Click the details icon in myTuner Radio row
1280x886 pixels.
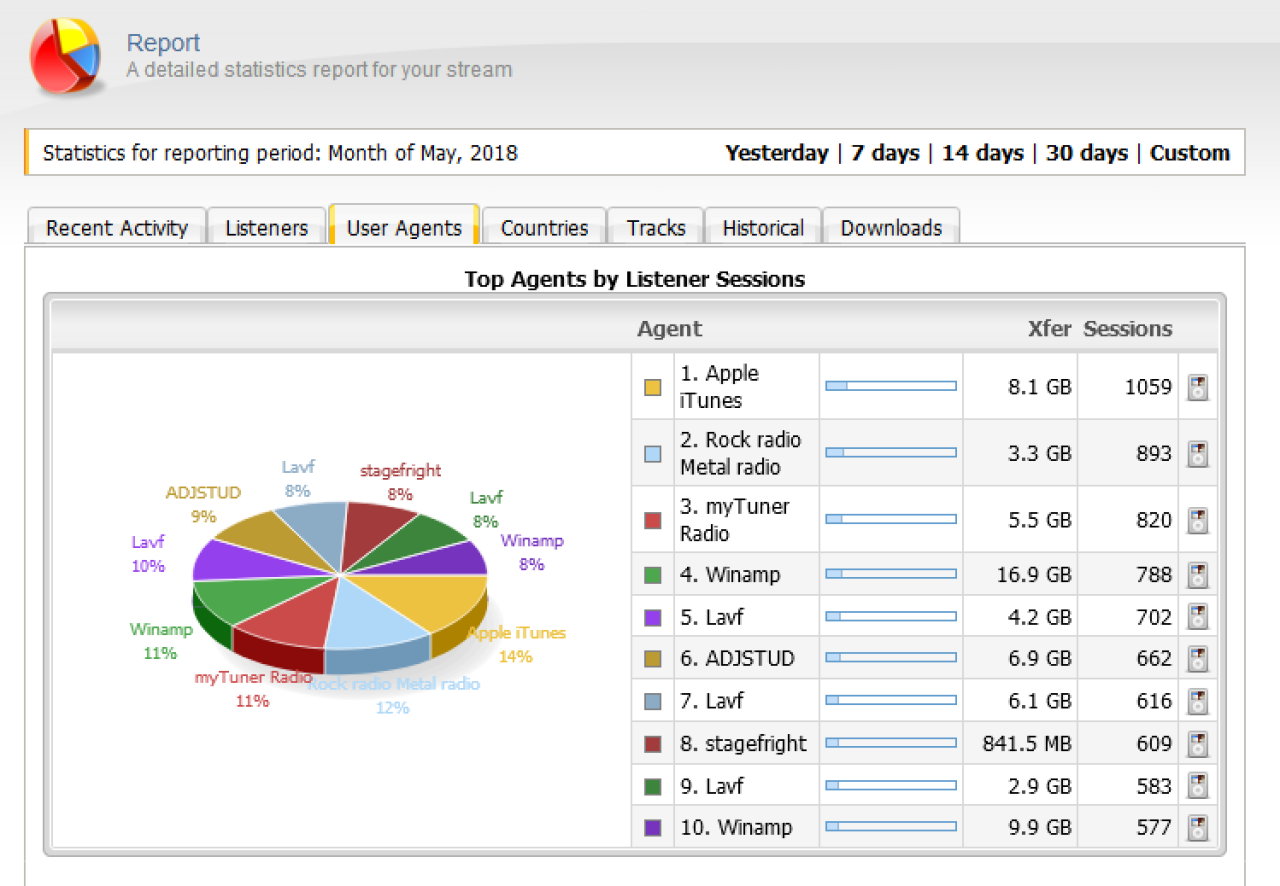[x=1197, y=521]
